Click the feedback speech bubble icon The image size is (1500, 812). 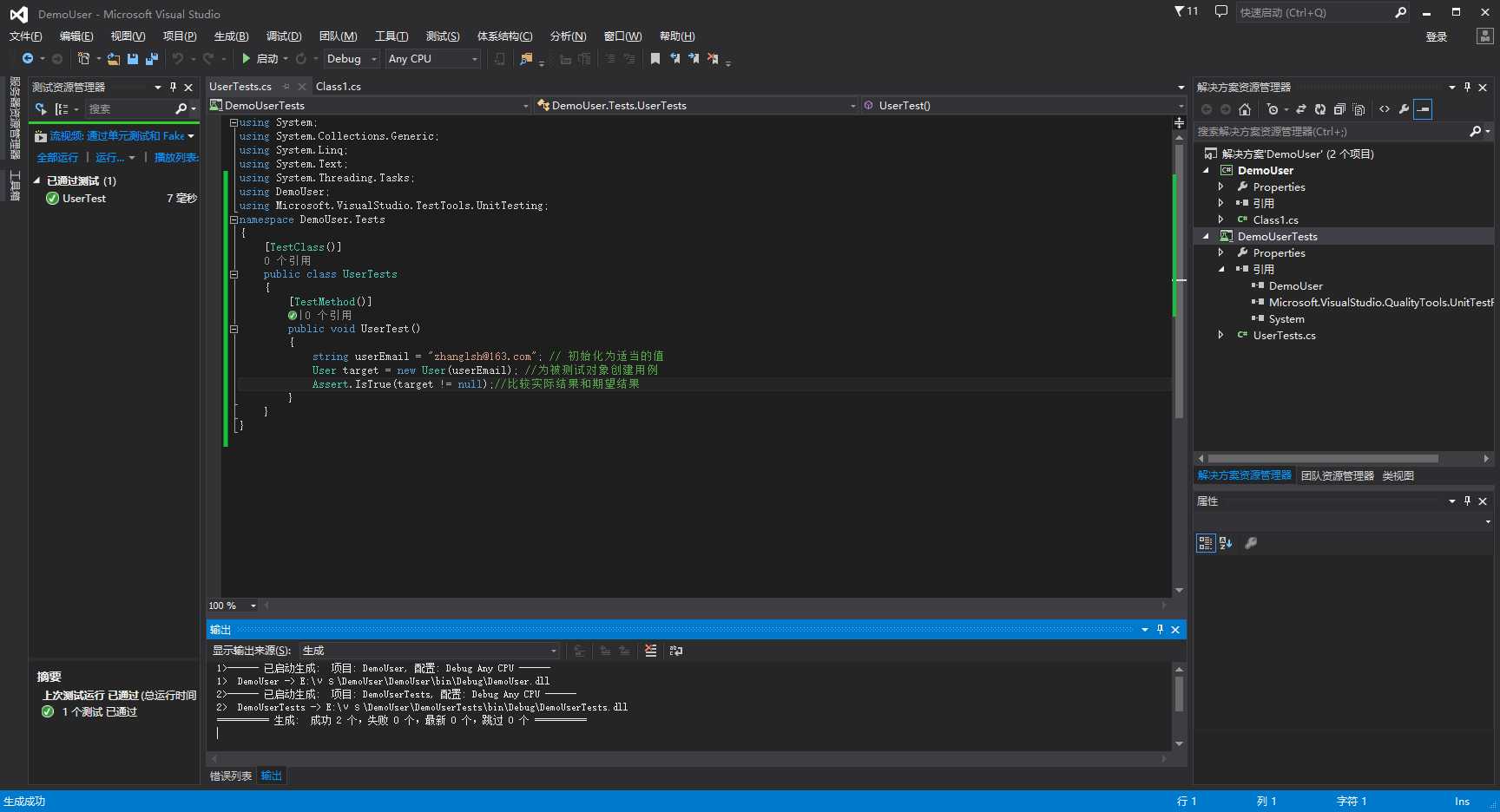pos(1220,12)
